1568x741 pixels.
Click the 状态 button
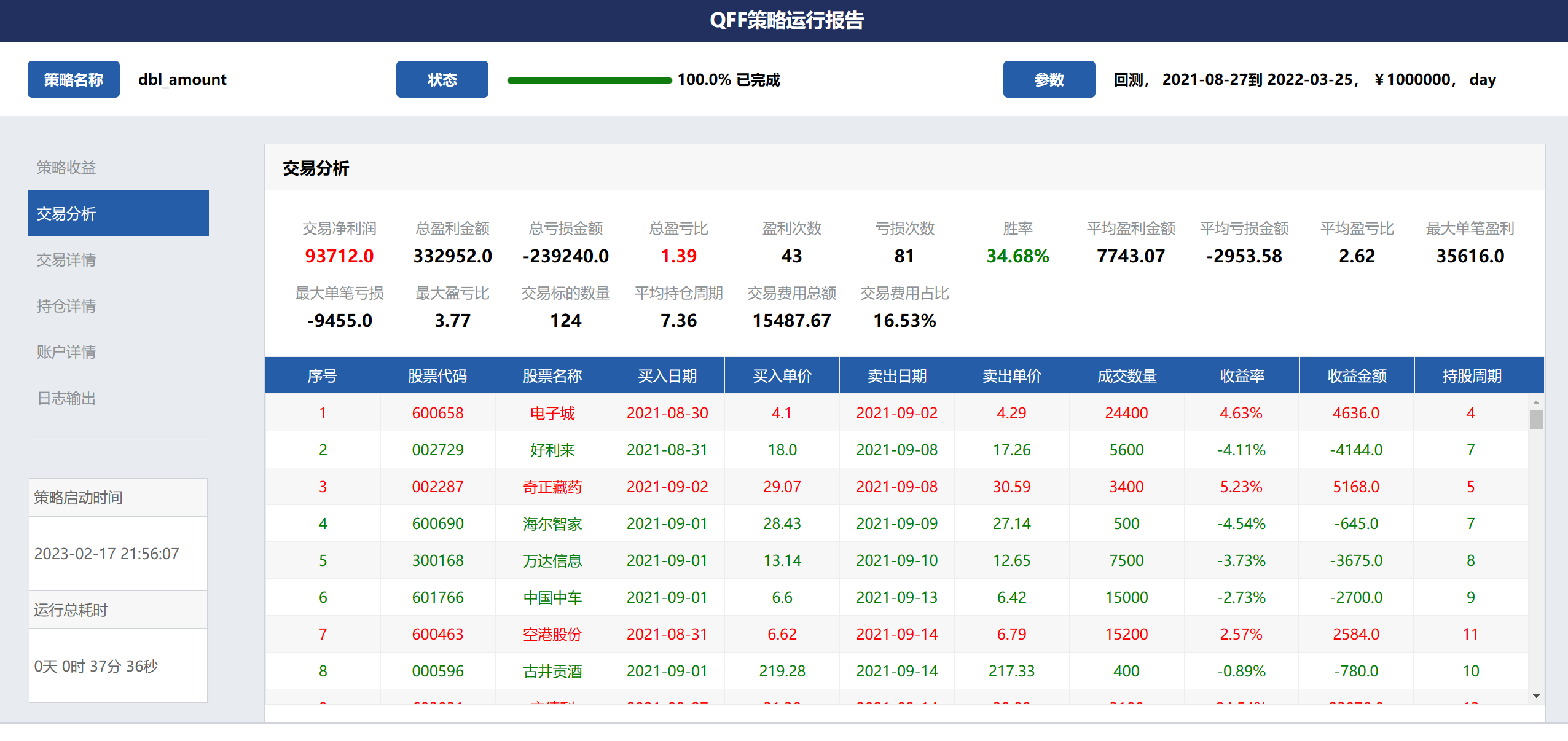[442, 79]
